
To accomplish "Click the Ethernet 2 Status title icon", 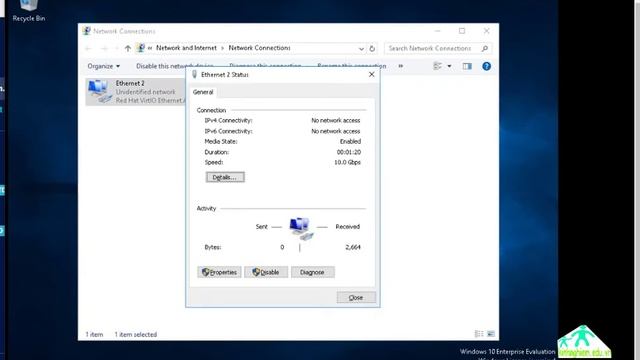I will [195, 75].
